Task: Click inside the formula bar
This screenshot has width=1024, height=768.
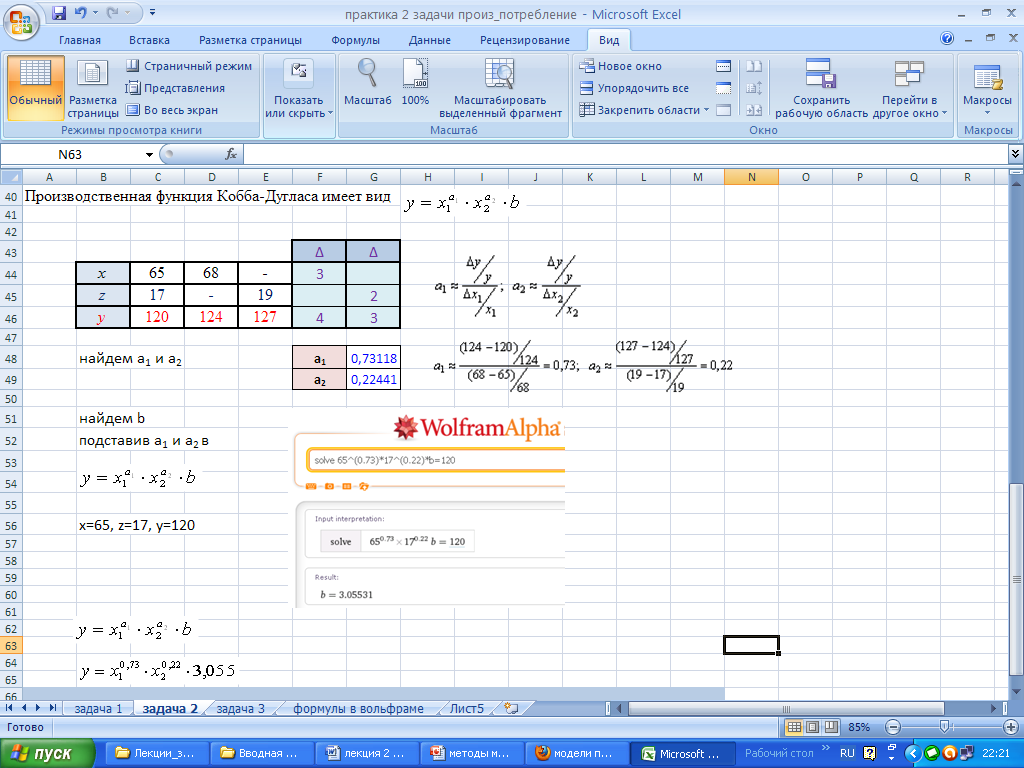Action: 626,155
